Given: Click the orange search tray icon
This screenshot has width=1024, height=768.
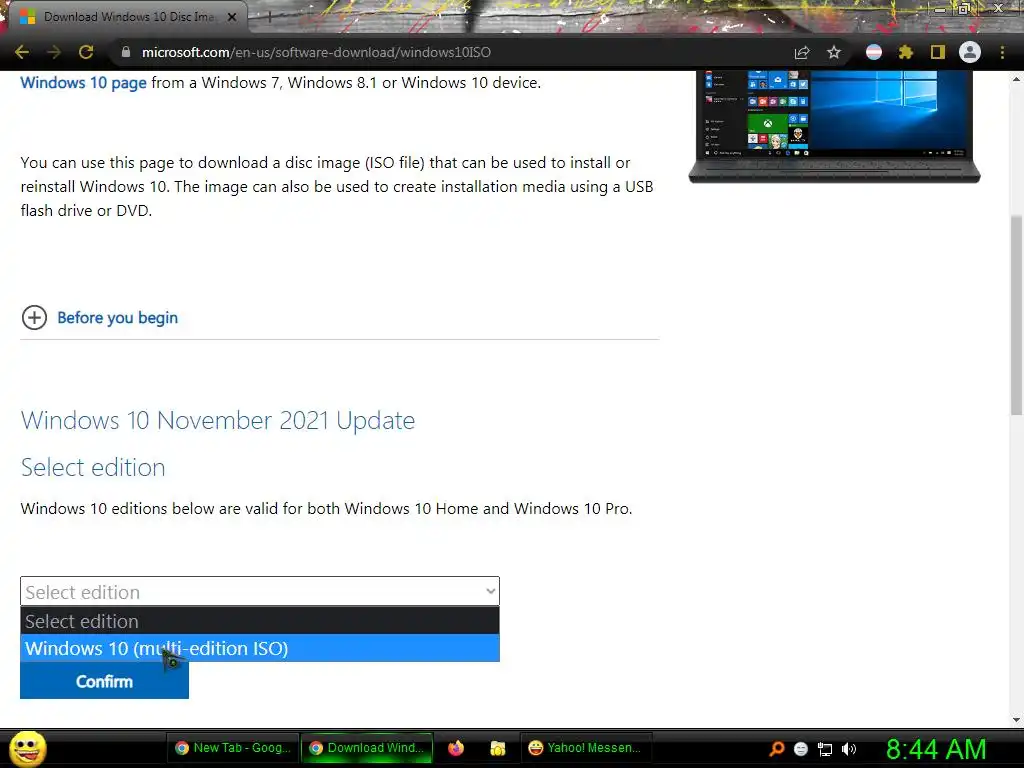Looking at the screenshot, I should [x=777, y=749].
